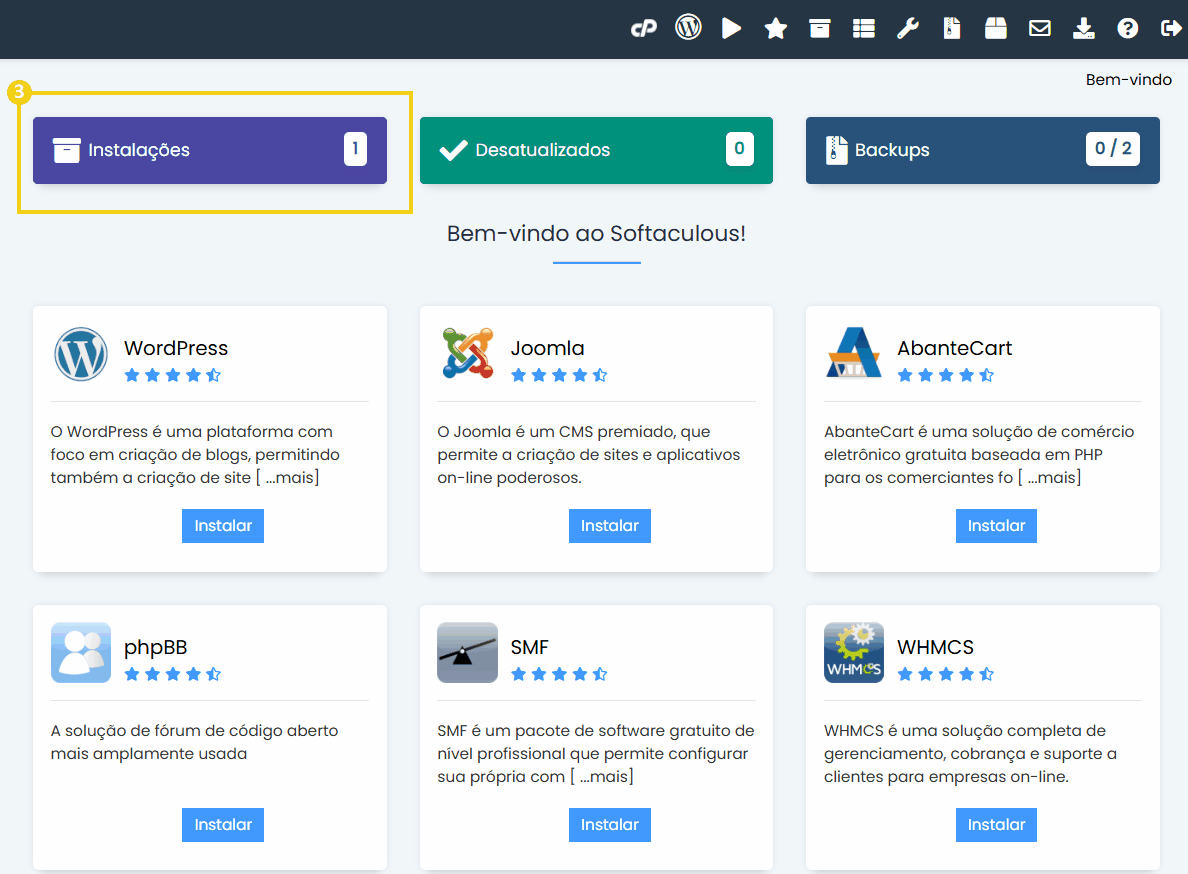Open email settings envelope icon
1188x874 pixels.
click(1040, 29)
